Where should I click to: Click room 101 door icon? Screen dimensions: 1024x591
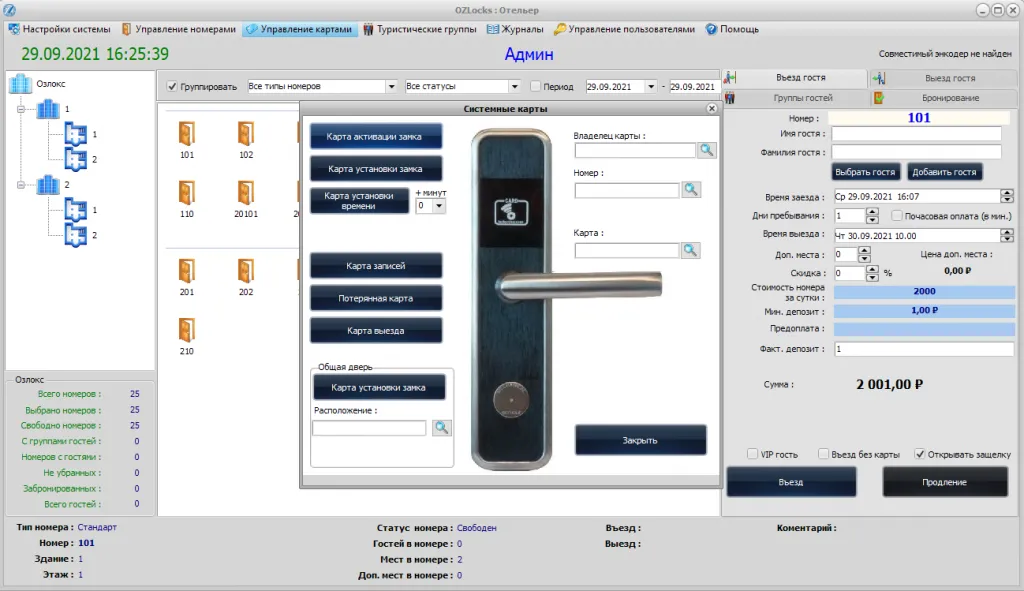[x=186, y=133]
